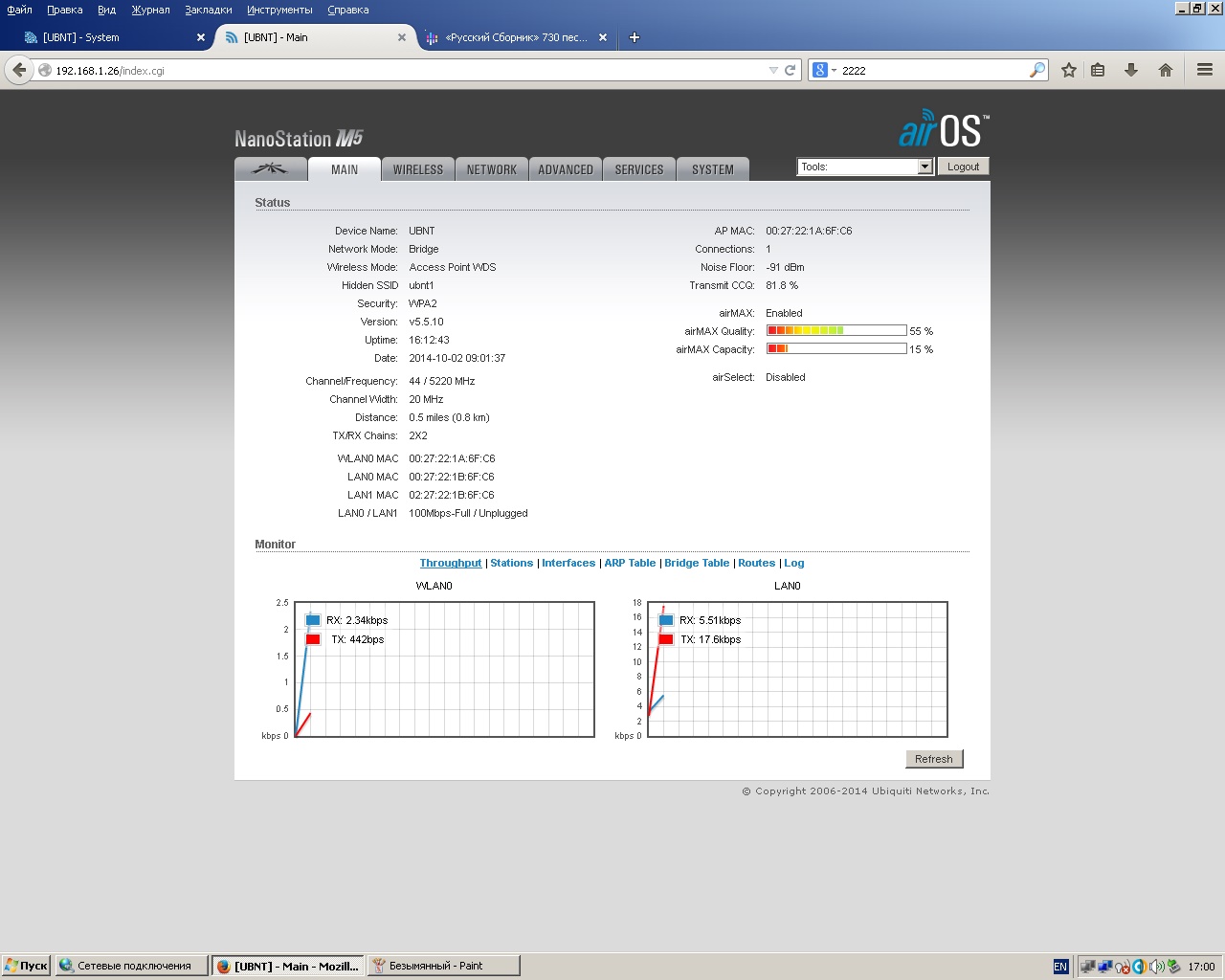
Task: Click the airOS logo
Action: click(944, 129)
